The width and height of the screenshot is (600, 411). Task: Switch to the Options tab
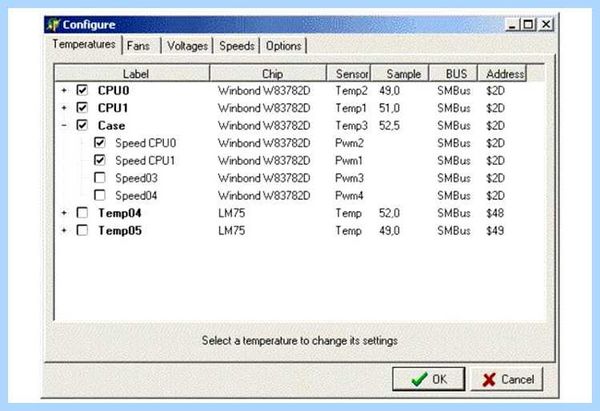283,46
